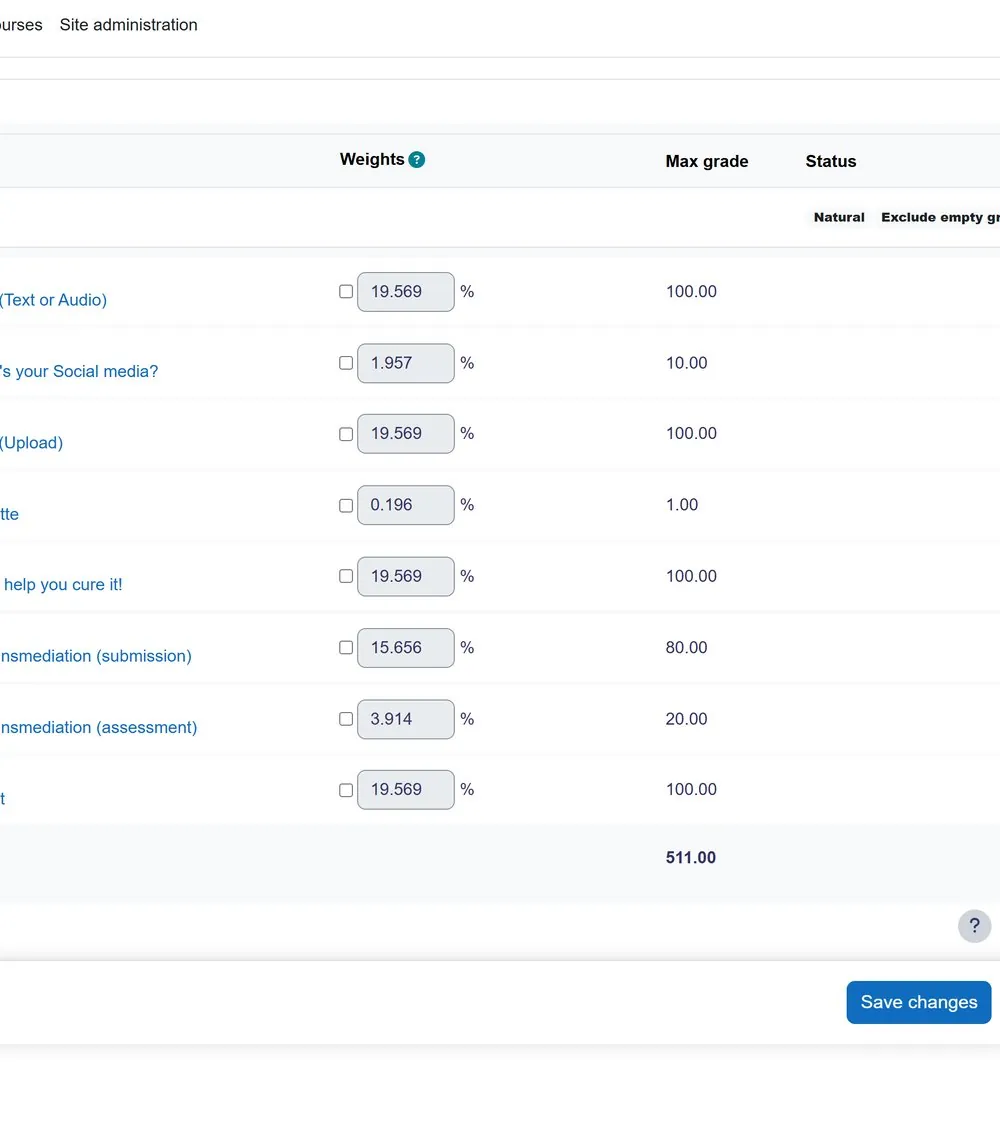Click the Status column header
Screen dimensions: 1000x1129
coord(831,161)
